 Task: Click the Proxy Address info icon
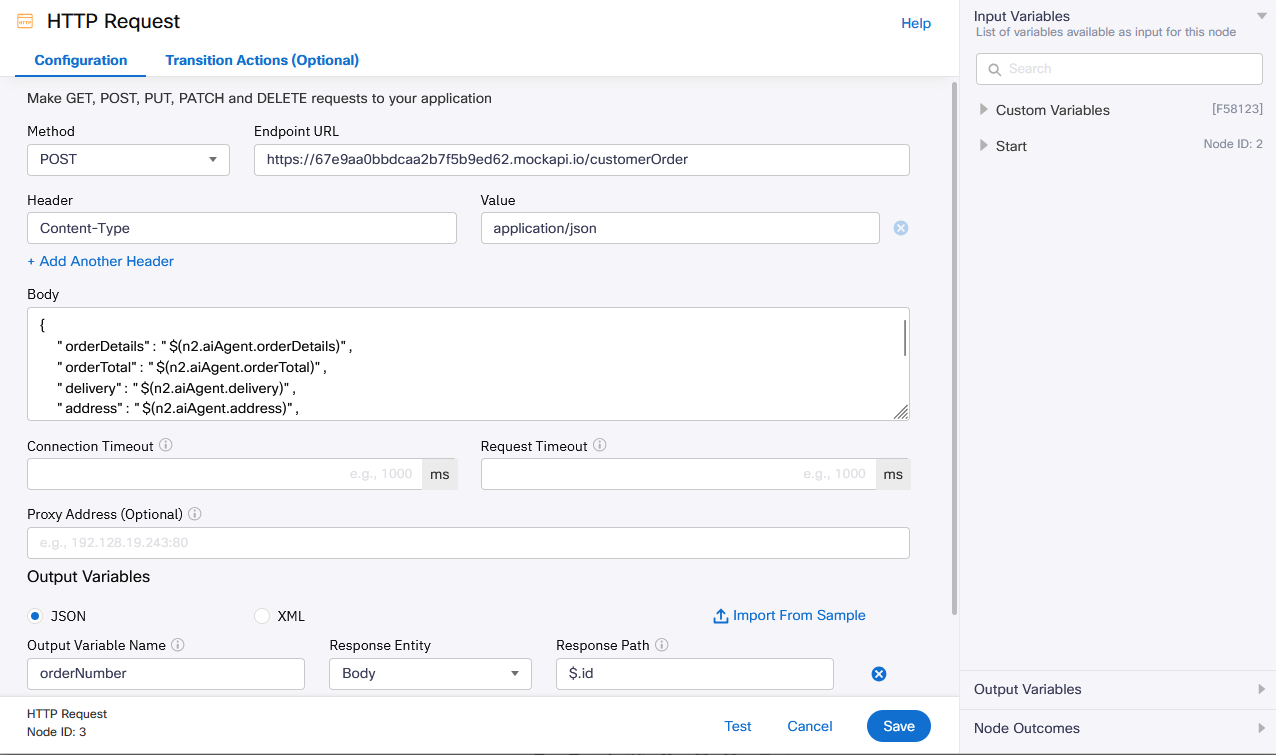click(x=195, y=514)
